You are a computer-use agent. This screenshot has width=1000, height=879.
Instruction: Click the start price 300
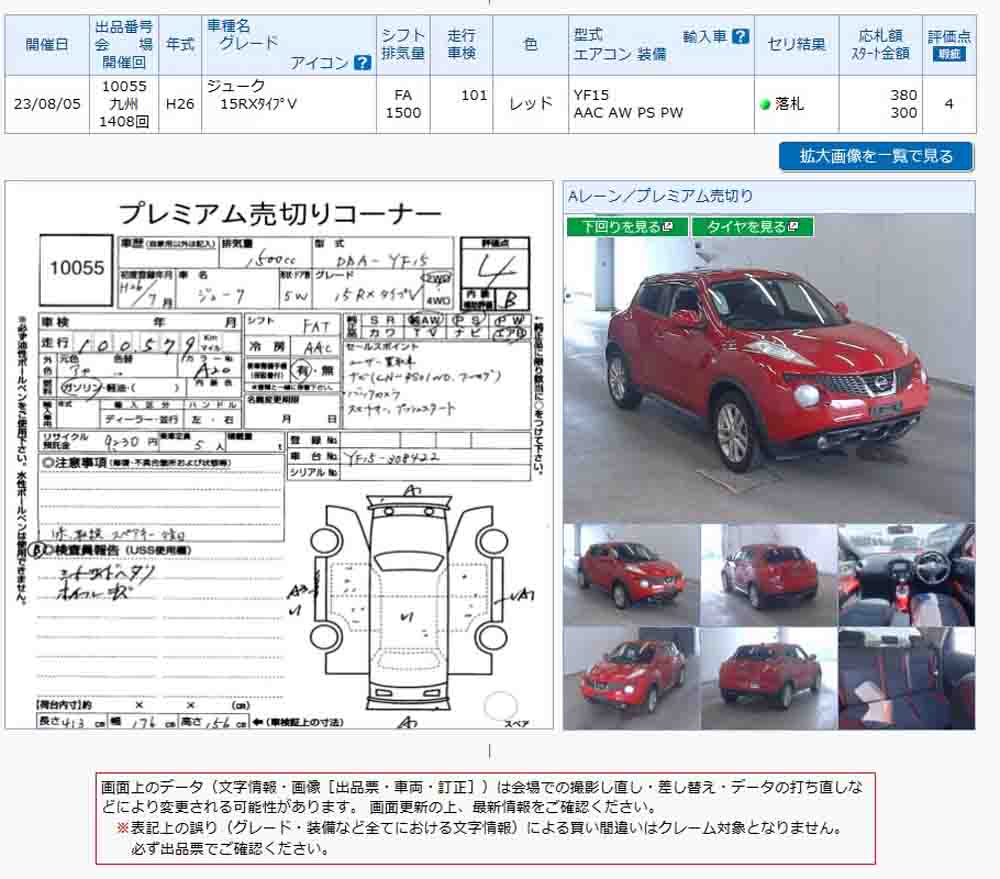(904, 113)
